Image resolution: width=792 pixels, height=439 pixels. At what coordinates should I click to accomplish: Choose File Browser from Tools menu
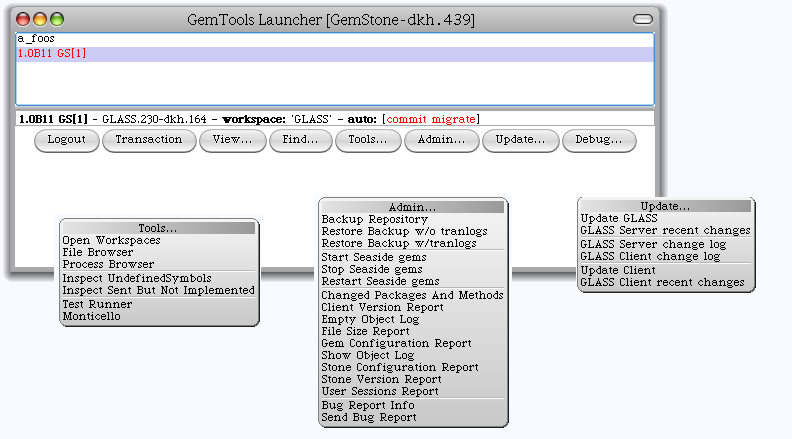[159, 252]
